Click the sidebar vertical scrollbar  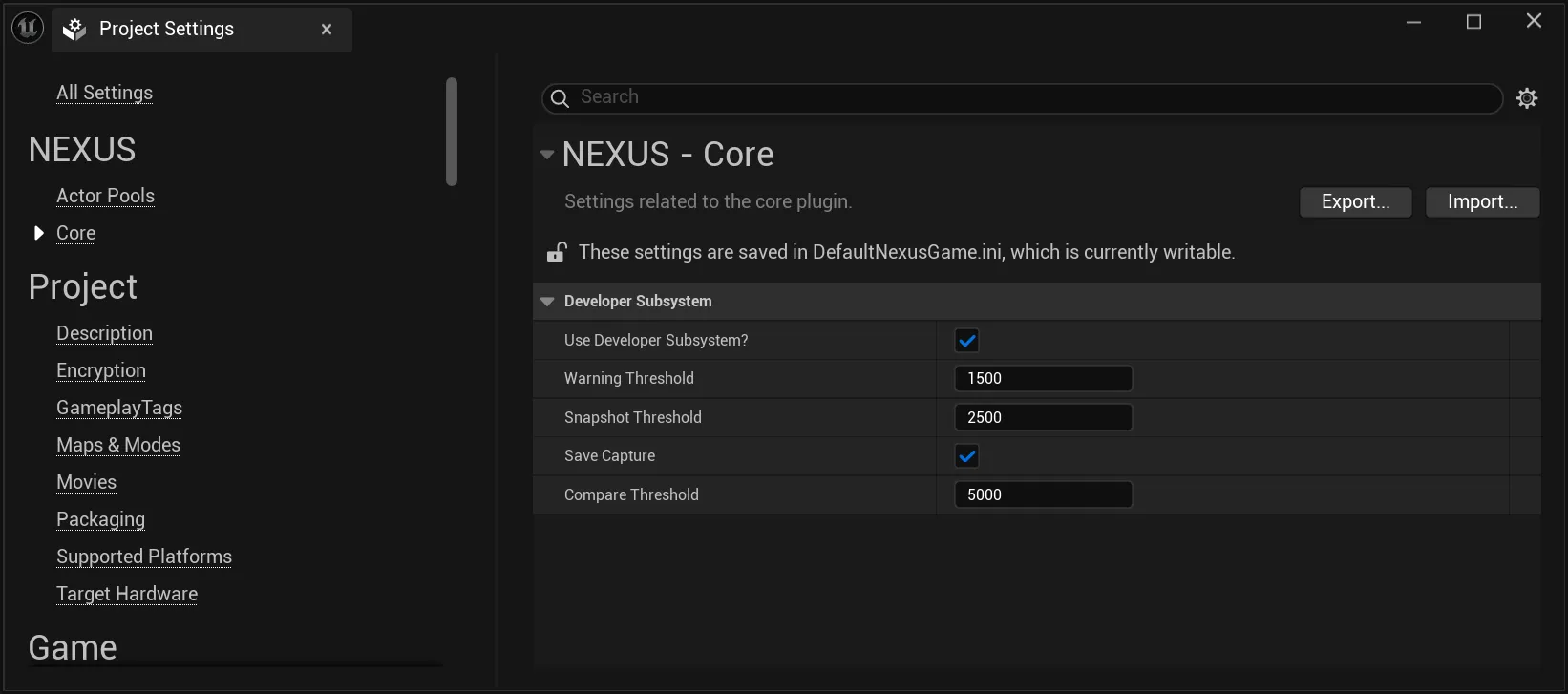click(x=452, y=132)
